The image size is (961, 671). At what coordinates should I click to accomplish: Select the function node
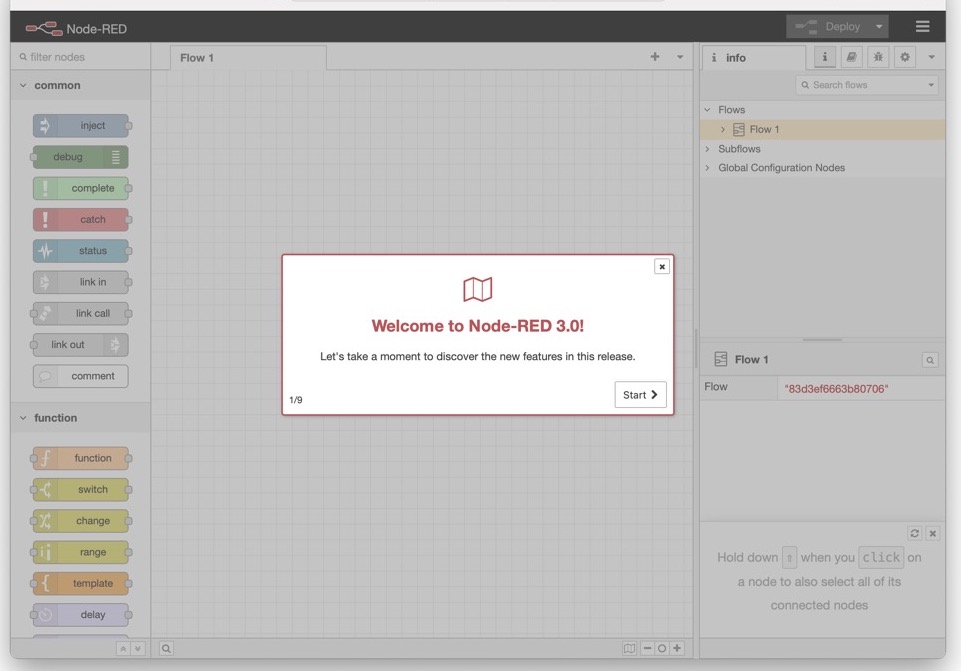click(81, 458)
